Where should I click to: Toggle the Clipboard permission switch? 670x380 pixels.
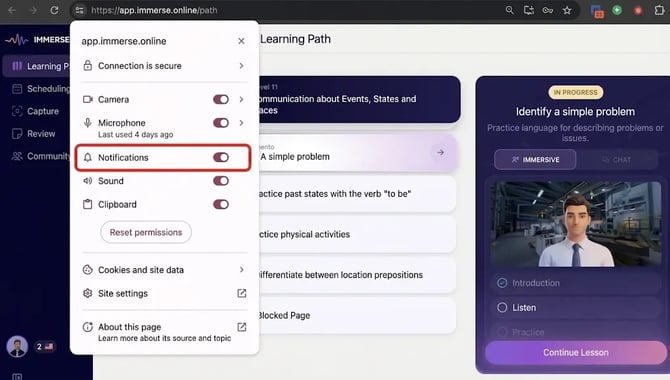[221, 204]
